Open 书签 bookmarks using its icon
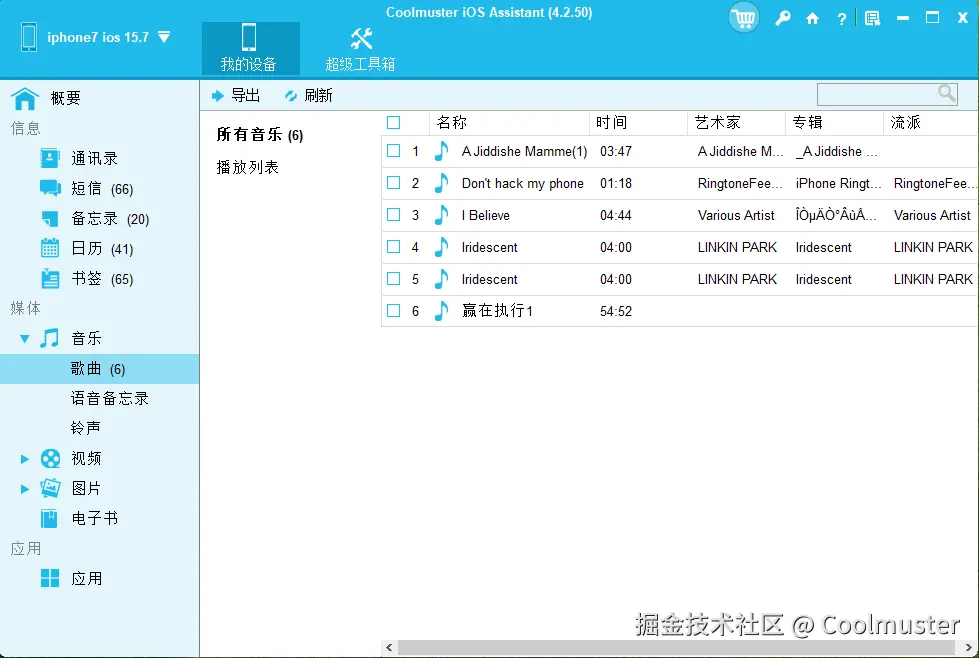The height and width of the screenshot is (658, 979). 52,278
